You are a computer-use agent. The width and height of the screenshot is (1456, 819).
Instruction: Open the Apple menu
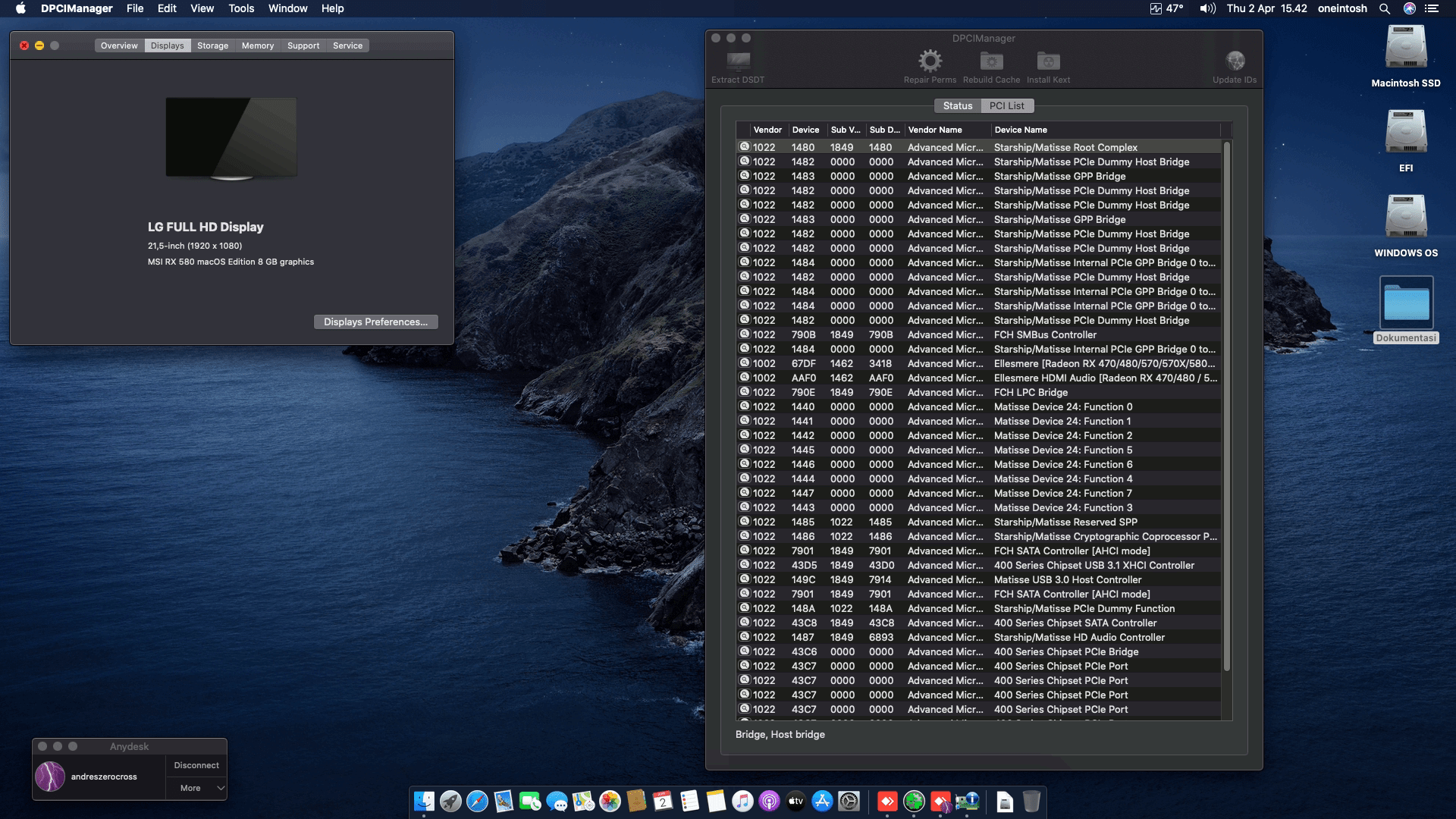[20, 8]
